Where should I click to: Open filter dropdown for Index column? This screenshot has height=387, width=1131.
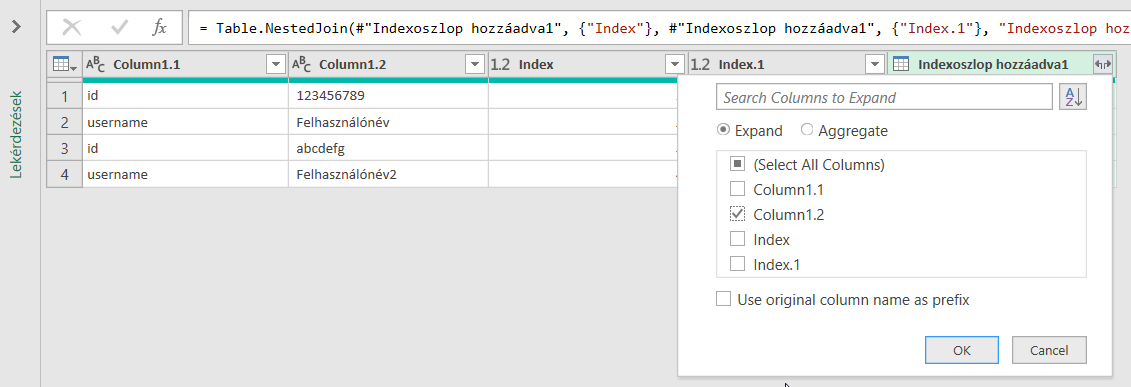click(x=675, y=64)
